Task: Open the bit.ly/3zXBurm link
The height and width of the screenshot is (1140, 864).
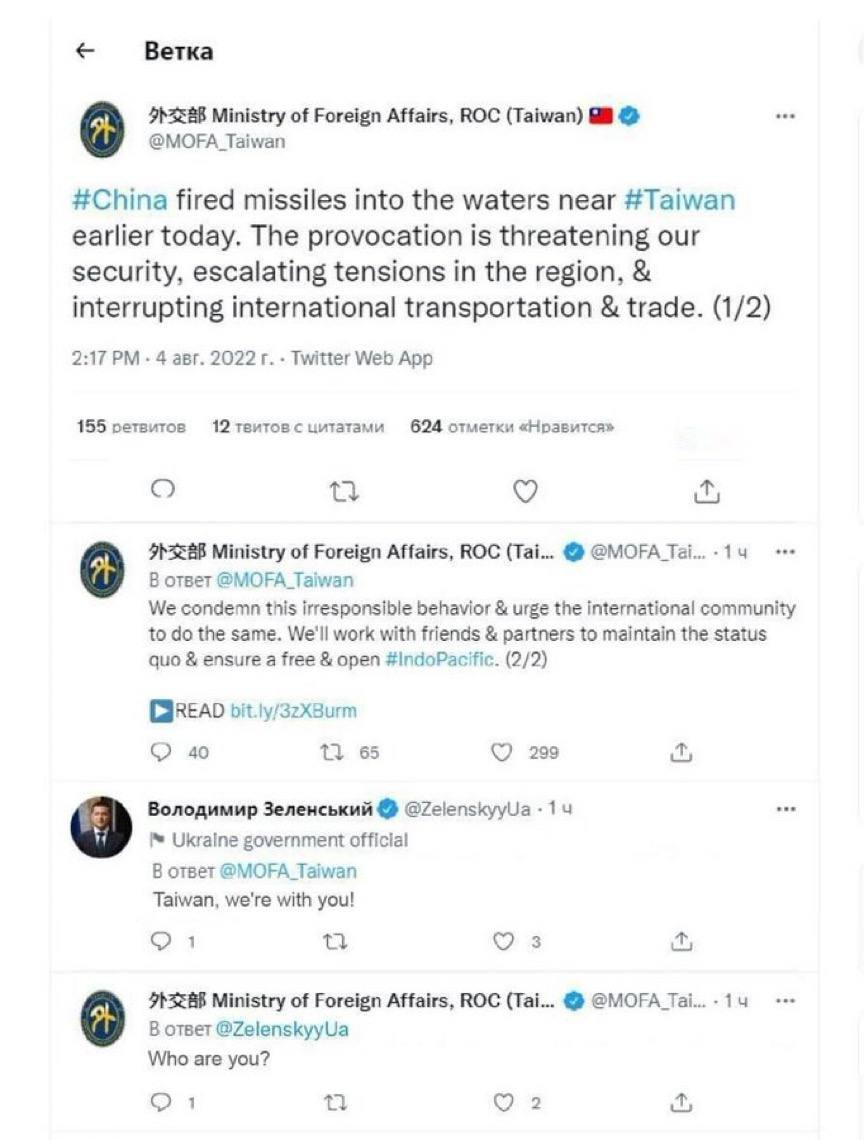Action: pos(294,711)
